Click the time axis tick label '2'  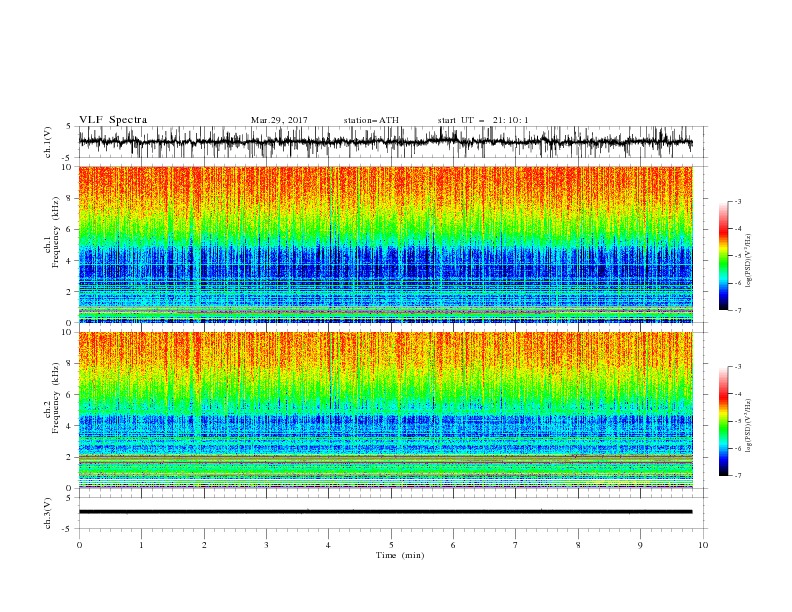pos(204,545)
